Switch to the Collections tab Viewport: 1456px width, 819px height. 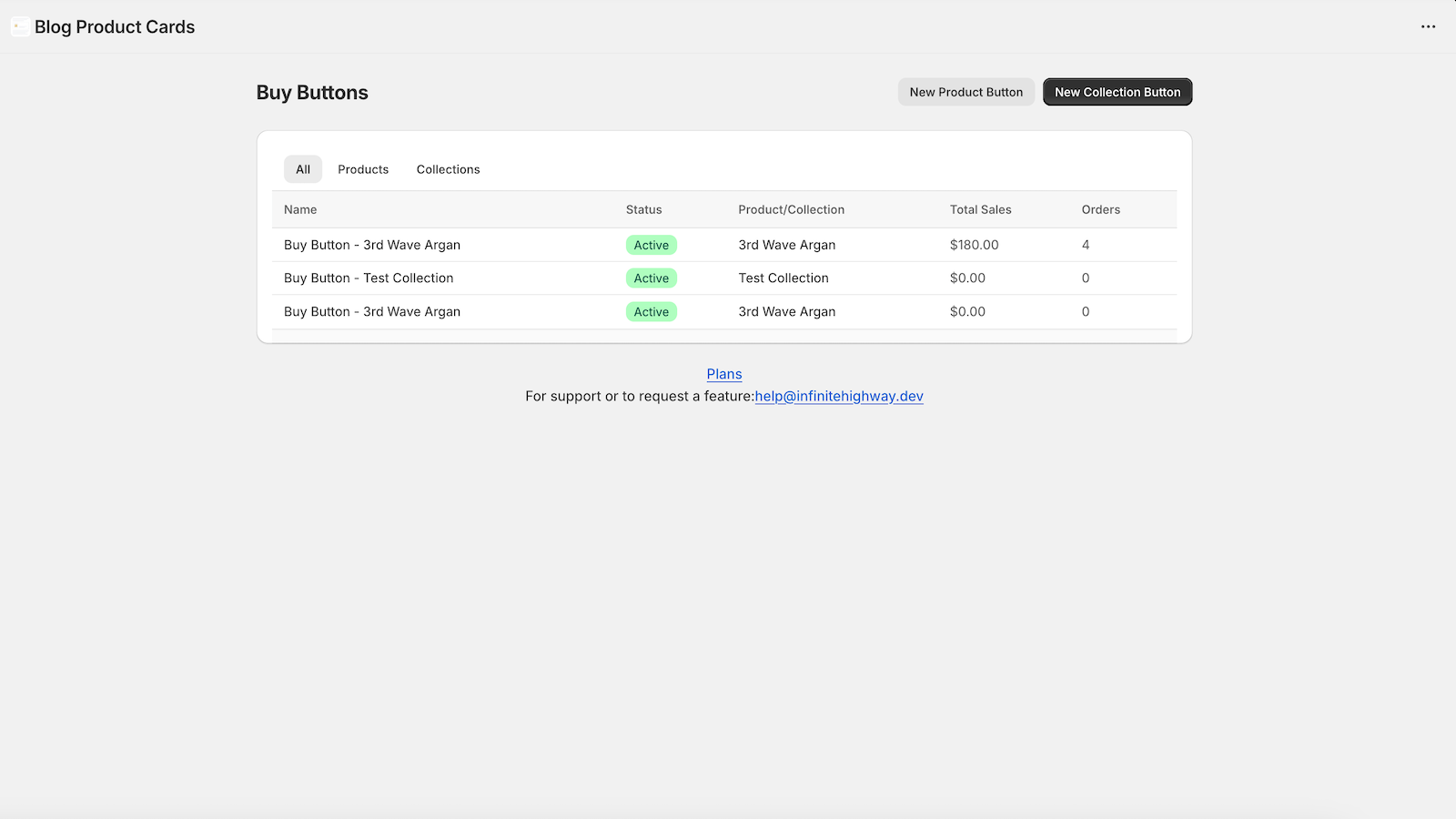(x=448, y=169)
